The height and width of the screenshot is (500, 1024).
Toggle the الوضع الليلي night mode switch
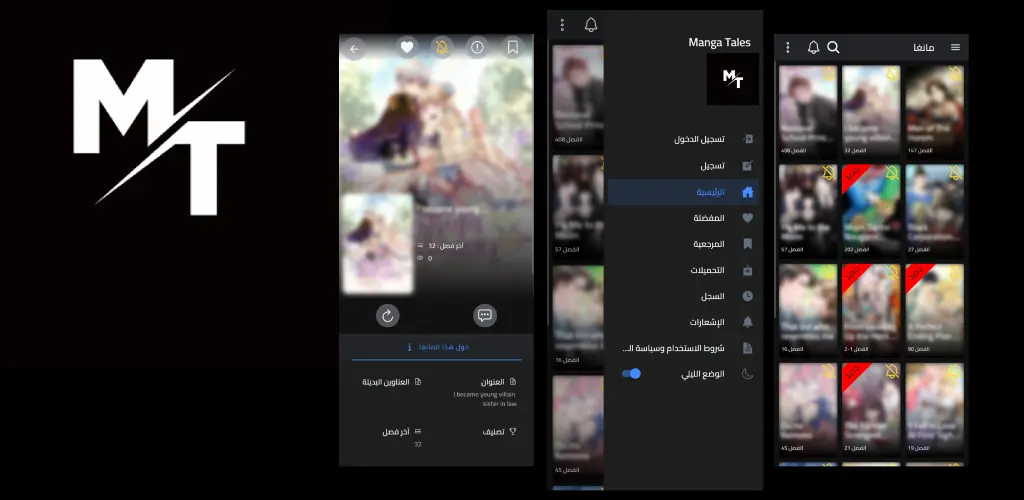coord(632,374)
